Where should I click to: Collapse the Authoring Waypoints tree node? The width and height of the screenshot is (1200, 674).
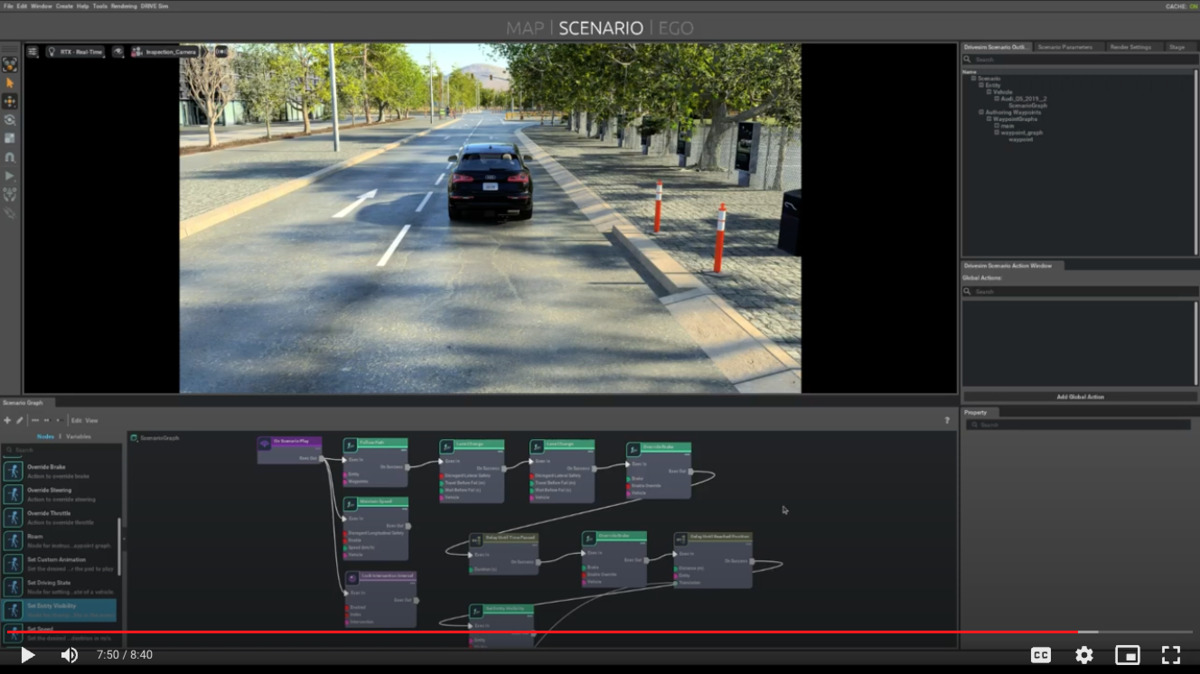[981, 112]
